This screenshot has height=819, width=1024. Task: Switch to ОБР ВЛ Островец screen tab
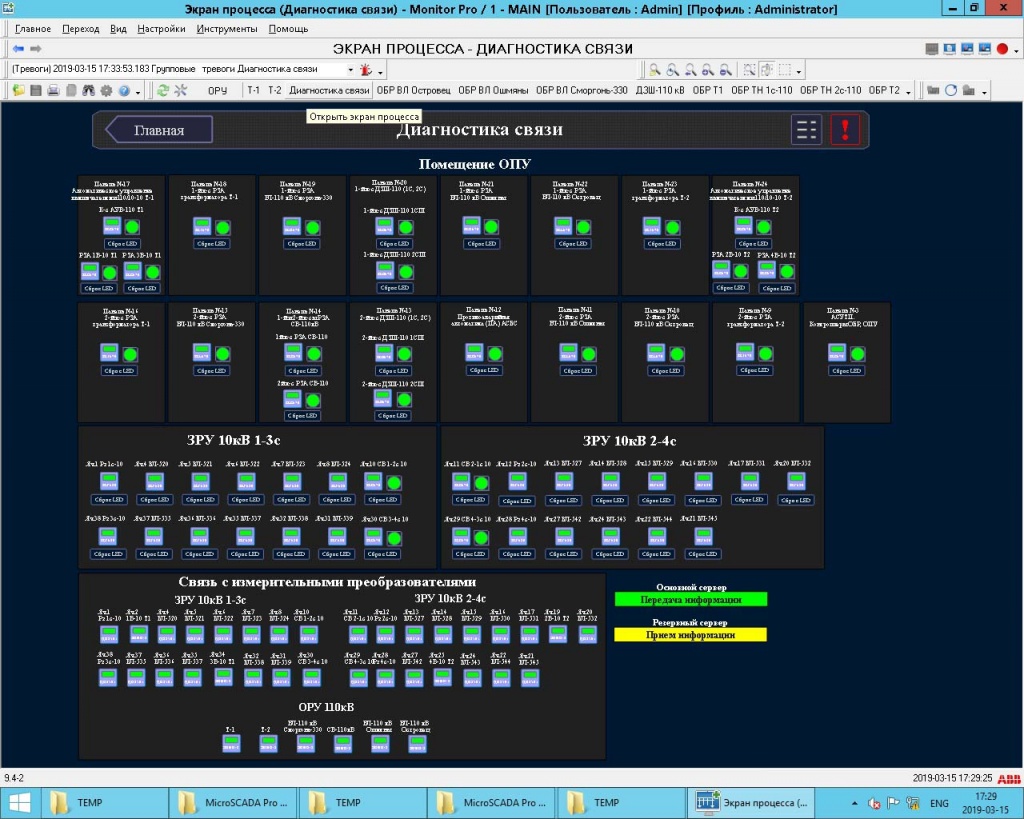click(x=413, y=90)
